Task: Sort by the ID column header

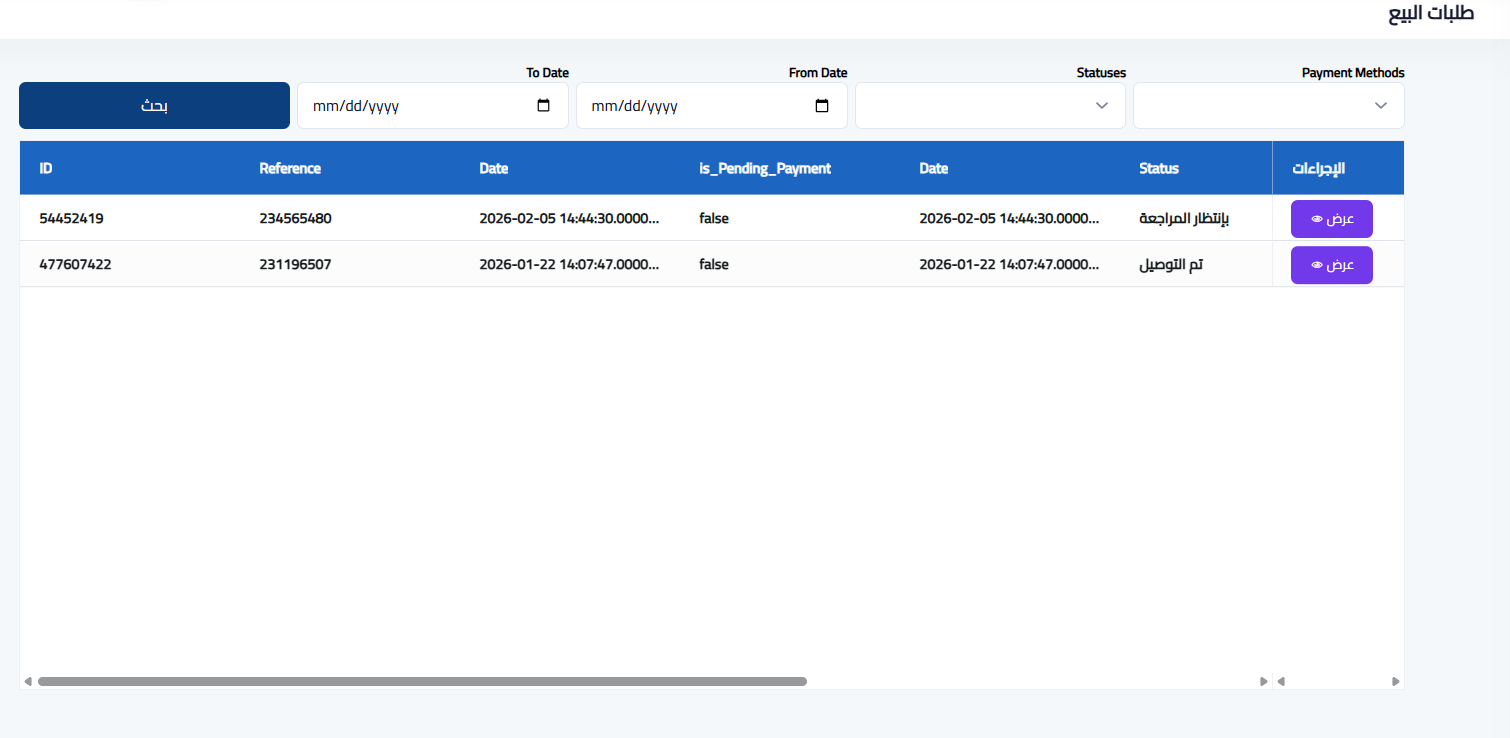Action: click(x=46, y=168)
